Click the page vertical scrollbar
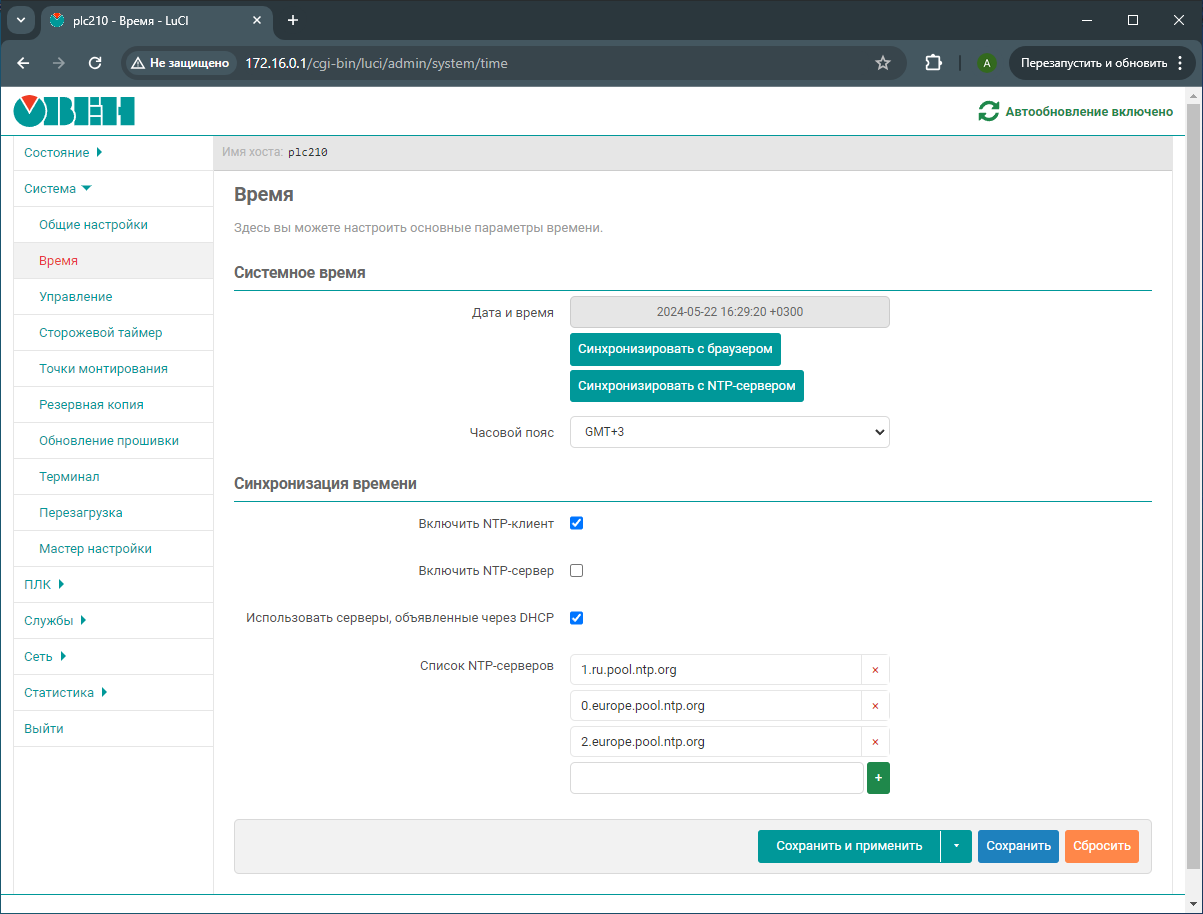 pos(1192,480)
